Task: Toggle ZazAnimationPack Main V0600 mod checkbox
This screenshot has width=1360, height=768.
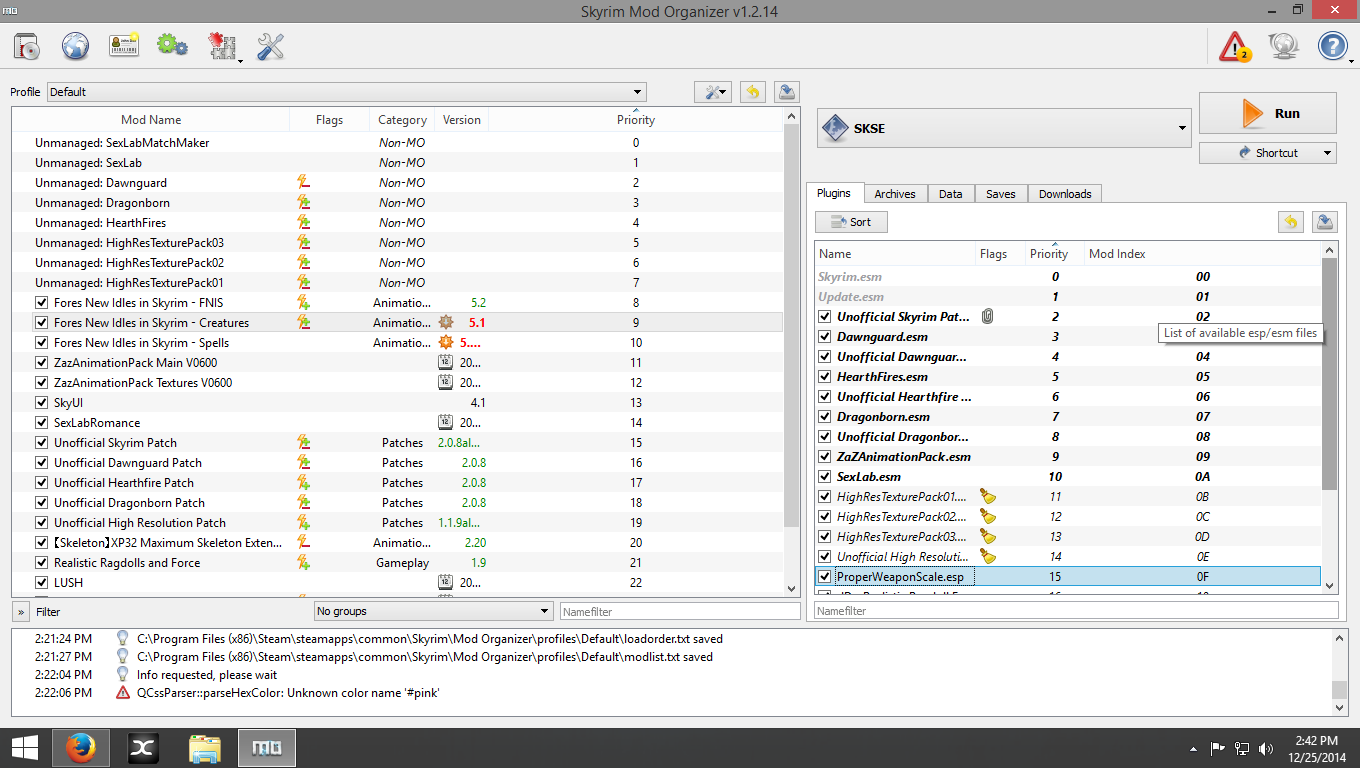Action: tap(42, 363)
